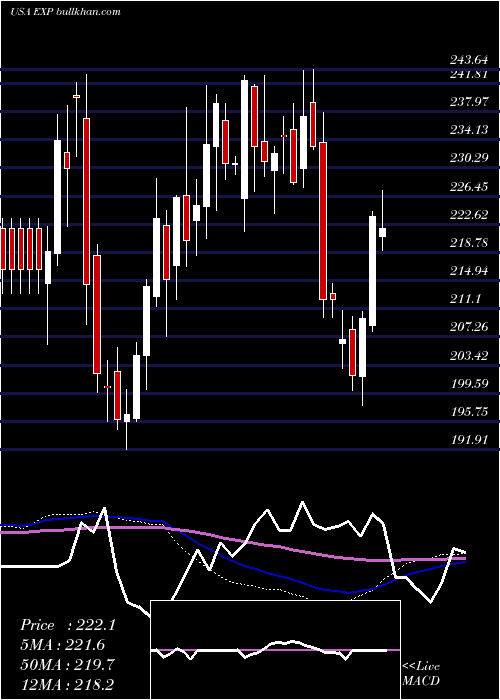
Task: Click the 214.94 price axis label
Action: pyautogui.click(x=469, y=271)
